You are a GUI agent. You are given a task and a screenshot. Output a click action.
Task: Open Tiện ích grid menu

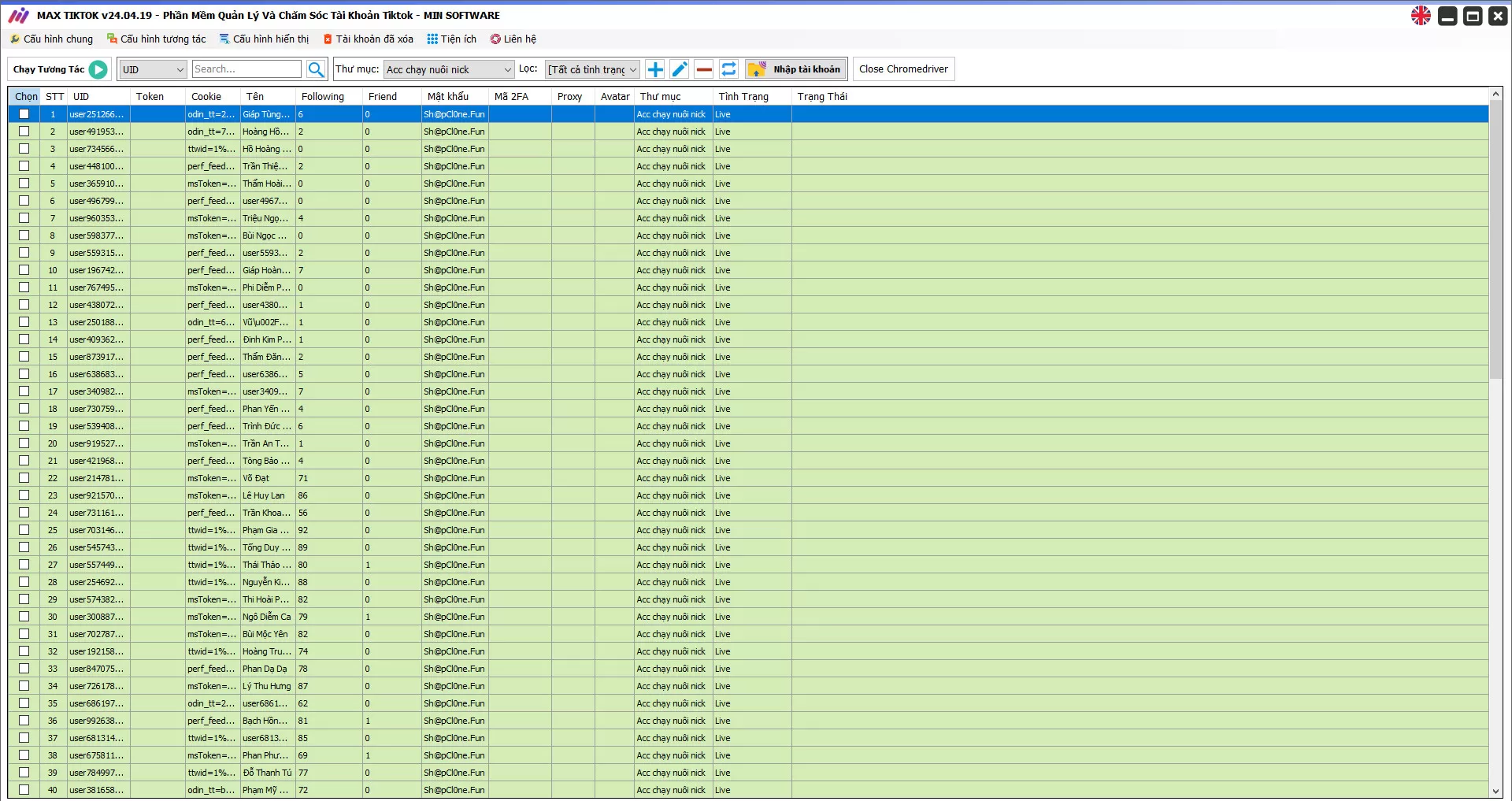click(x=451, y=39)
